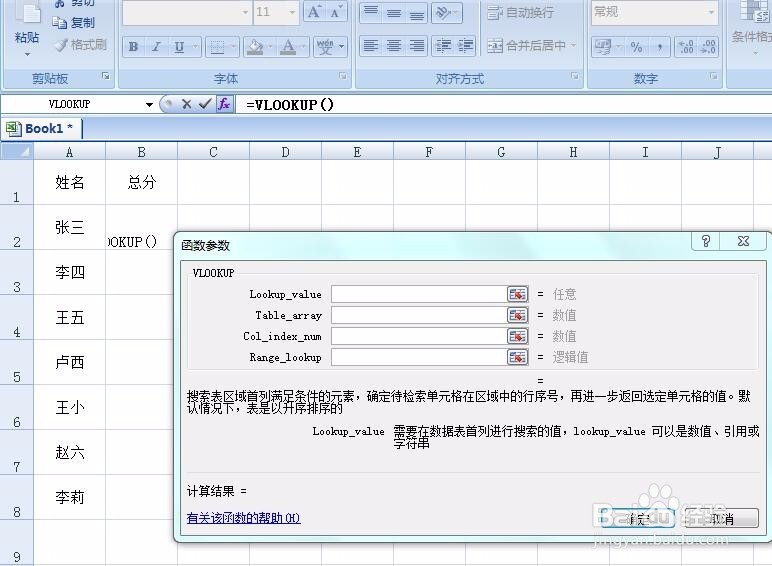Confirm formula entry checkmark icon
Viewport: 772px width, 566px height.
pos(204,104)
